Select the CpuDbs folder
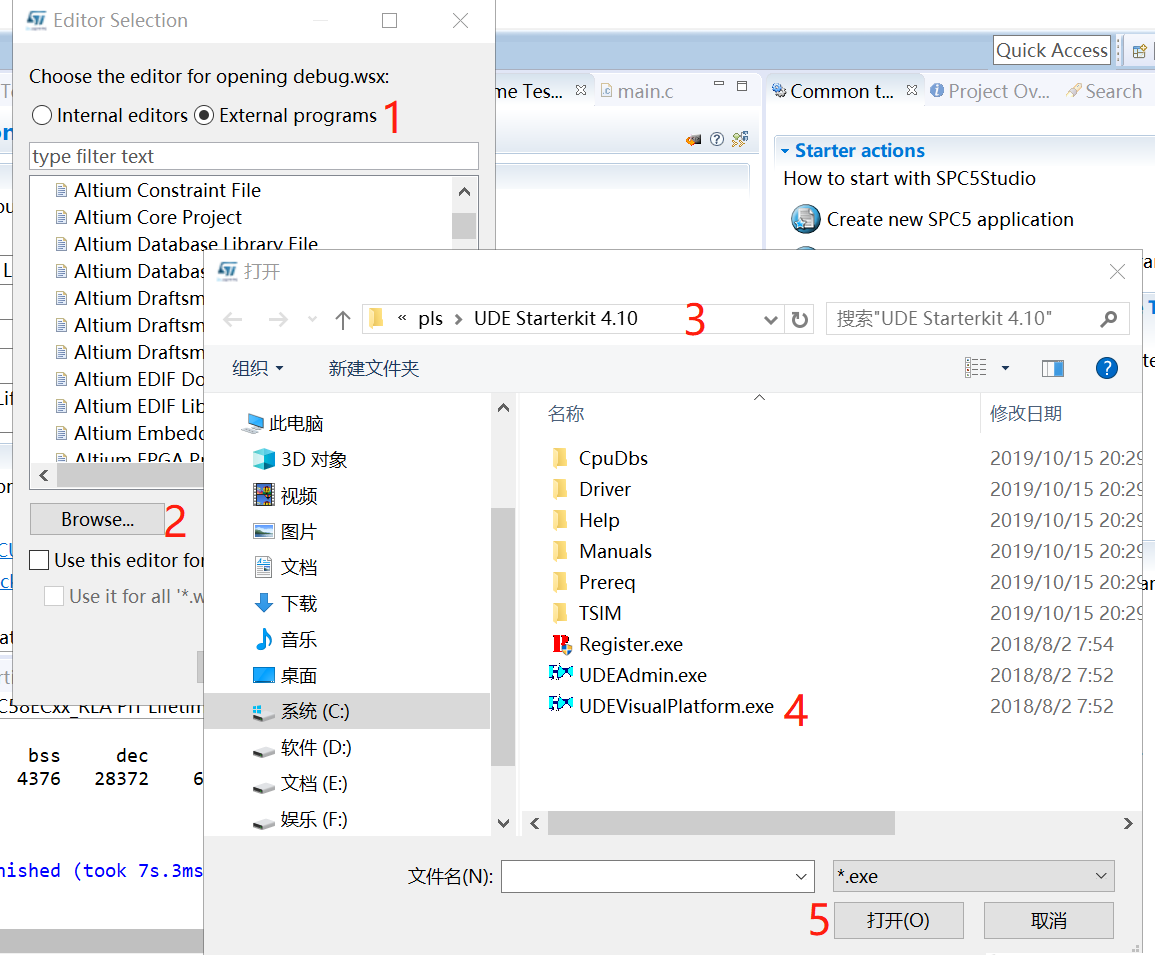 [600, 458]
